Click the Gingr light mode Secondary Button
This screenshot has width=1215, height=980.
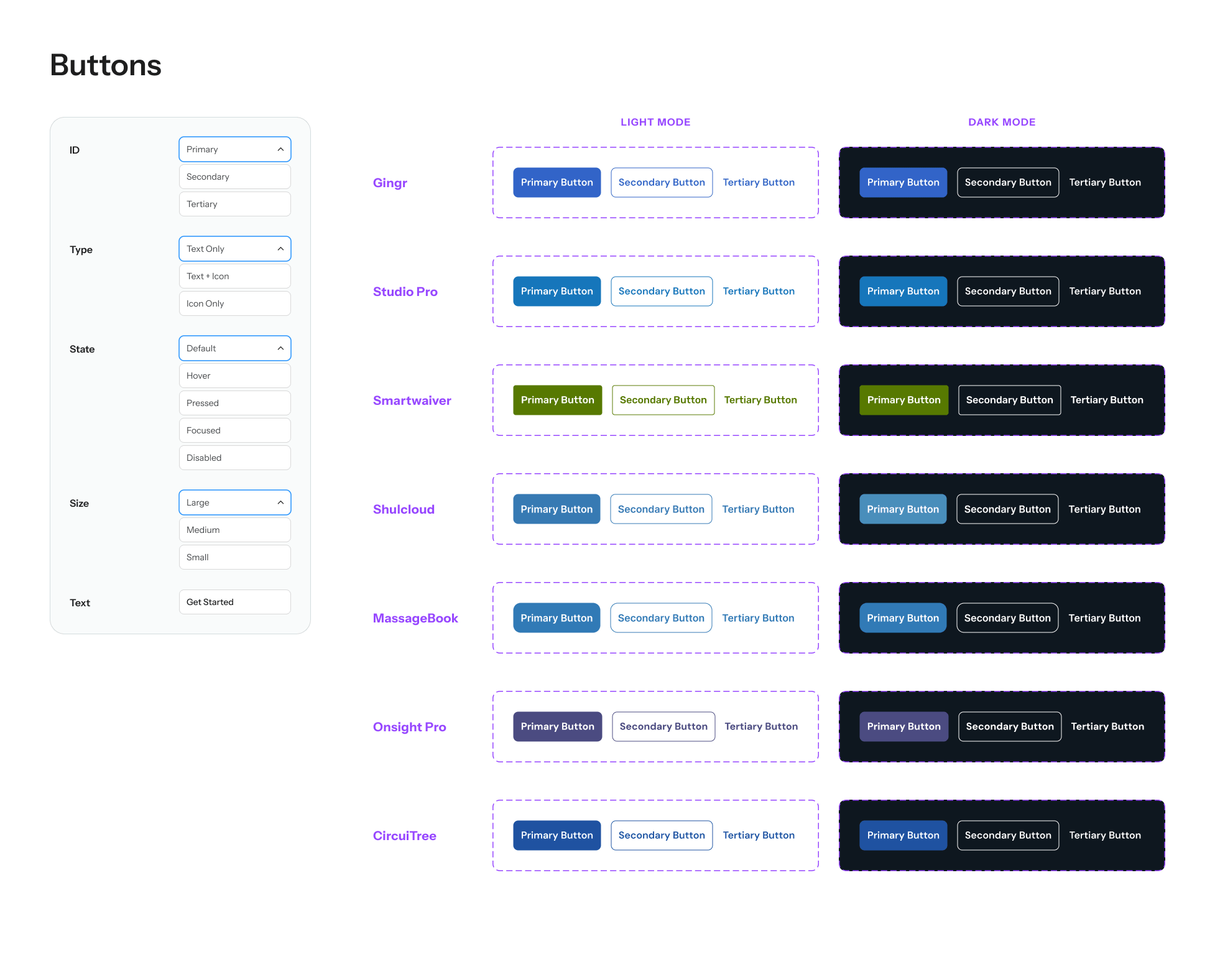pyautogui.click(x=662, y=182)
